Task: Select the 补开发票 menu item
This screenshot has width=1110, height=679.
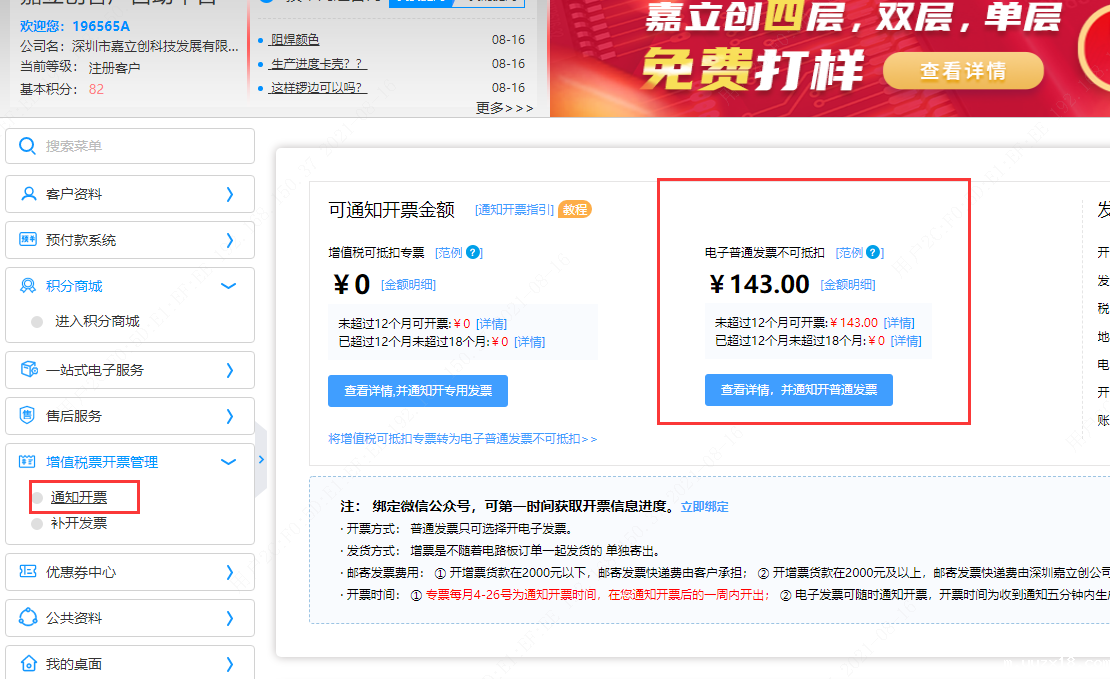Action: click(79, 523)
